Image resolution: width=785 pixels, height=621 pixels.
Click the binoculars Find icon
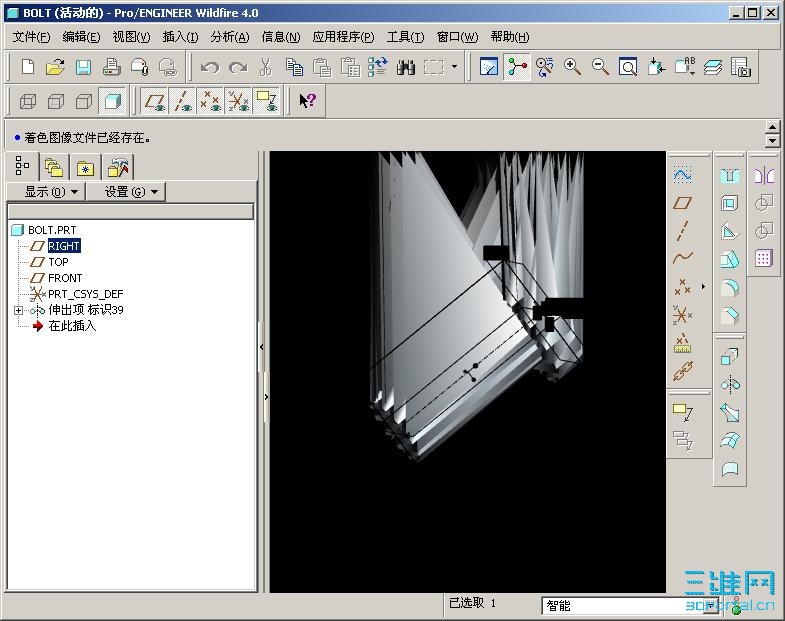(406, 67)
